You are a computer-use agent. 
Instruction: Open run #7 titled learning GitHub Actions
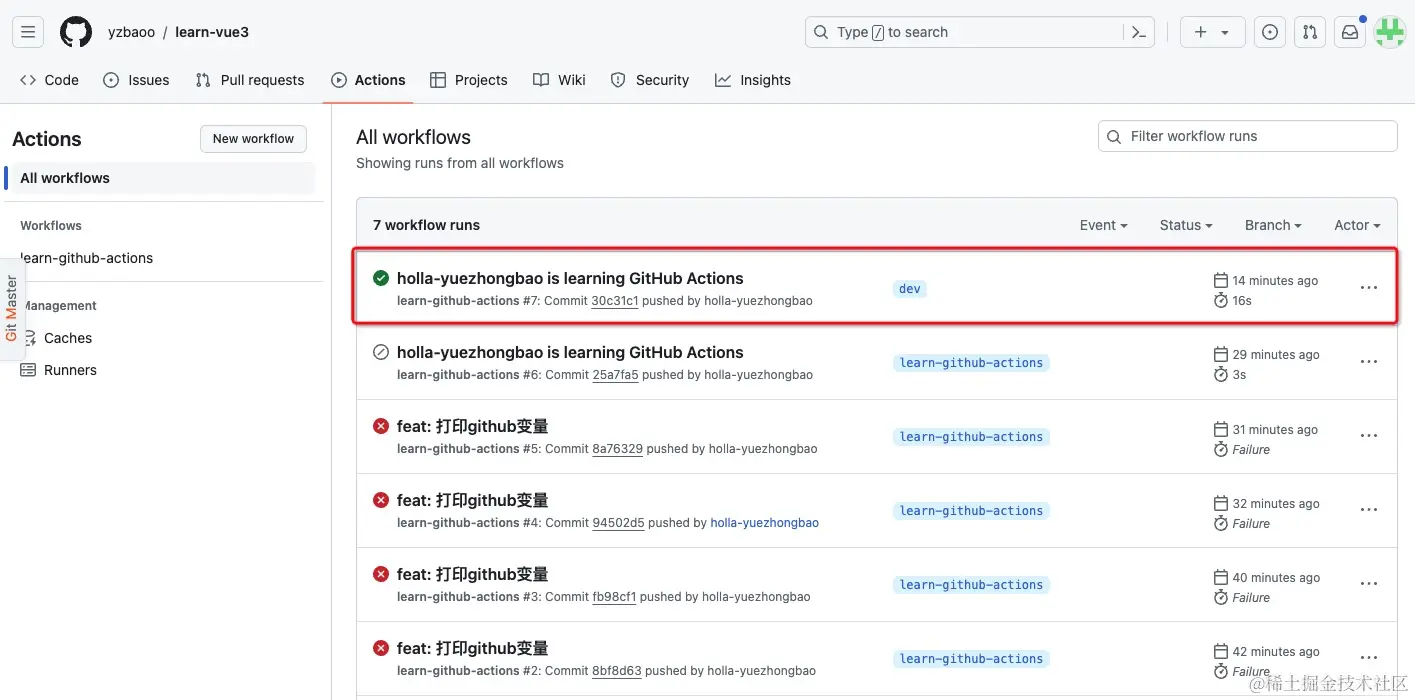(x=570, y=278)
